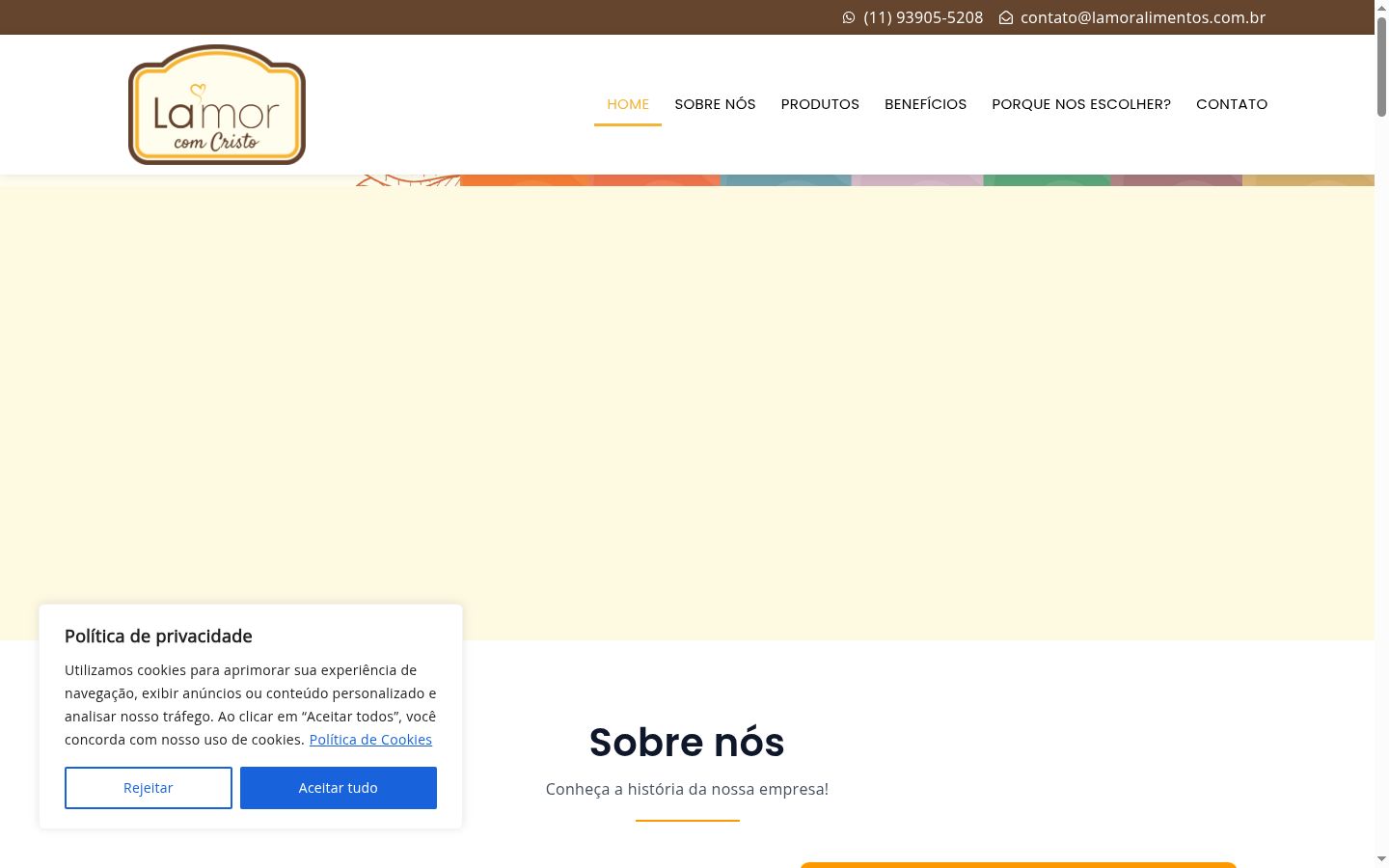Accept cookies with Aceitar tudo button
Screen dimensions: 1389x868
point(339,788)
